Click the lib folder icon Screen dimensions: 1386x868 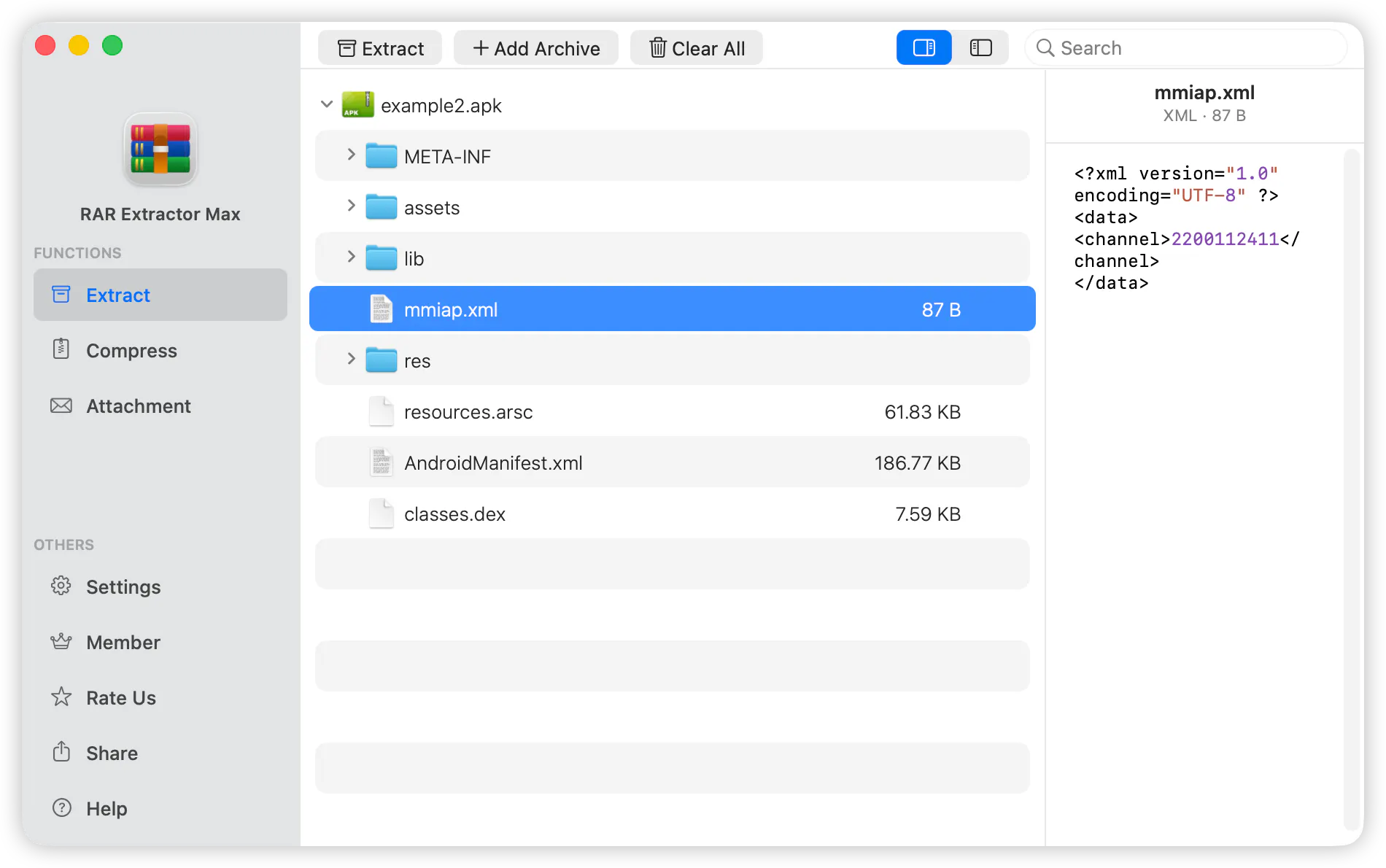tap(381, 258)
